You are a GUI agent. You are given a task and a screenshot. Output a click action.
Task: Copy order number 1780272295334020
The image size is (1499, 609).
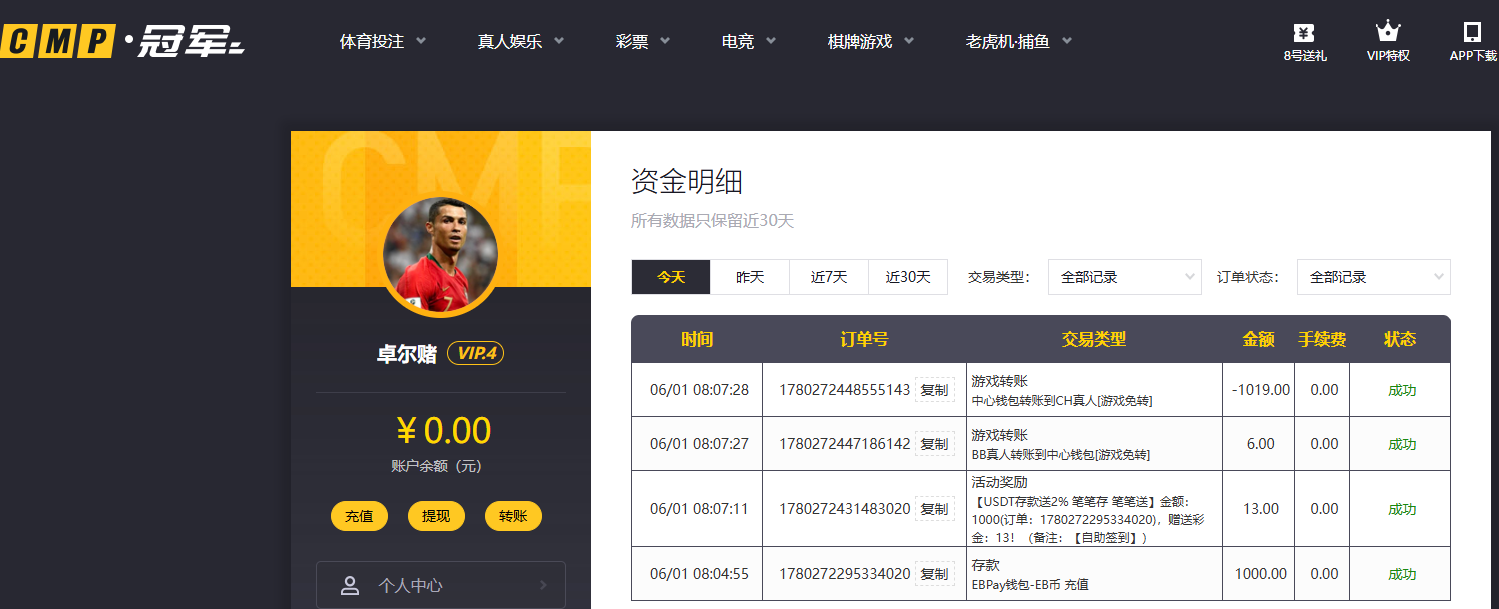934,574
